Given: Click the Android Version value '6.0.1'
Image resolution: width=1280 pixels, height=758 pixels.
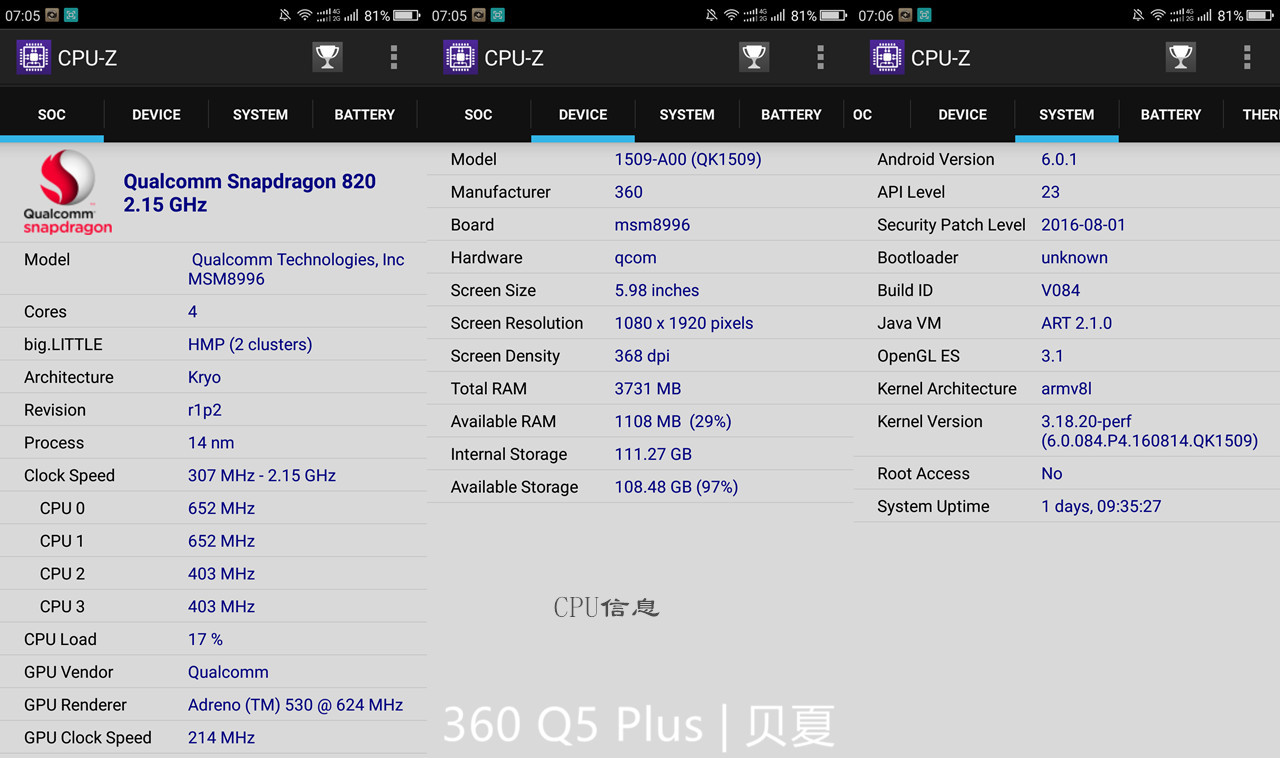Looking at the screenshot, I should [x=1059, y=159].
